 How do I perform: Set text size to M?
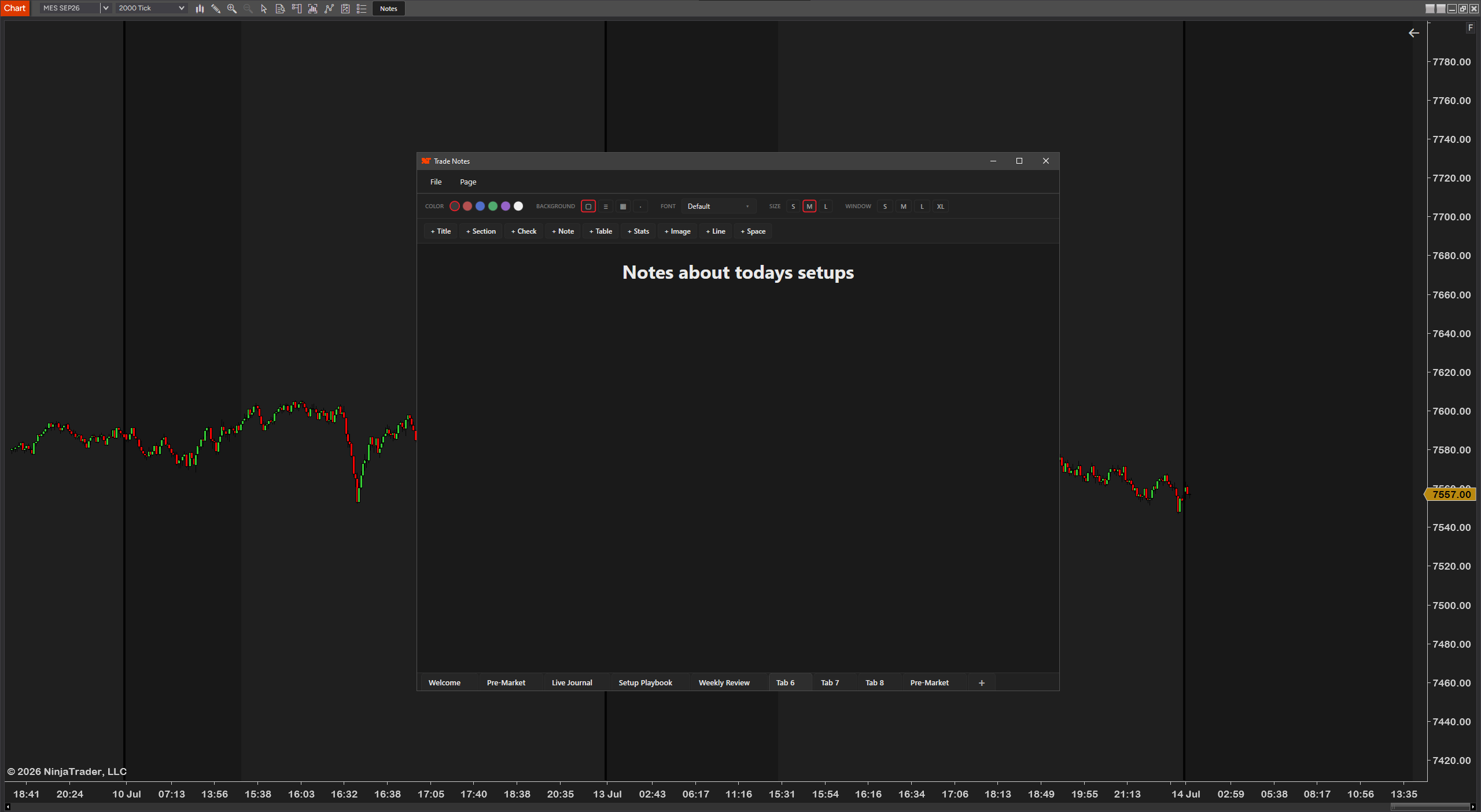809,206
